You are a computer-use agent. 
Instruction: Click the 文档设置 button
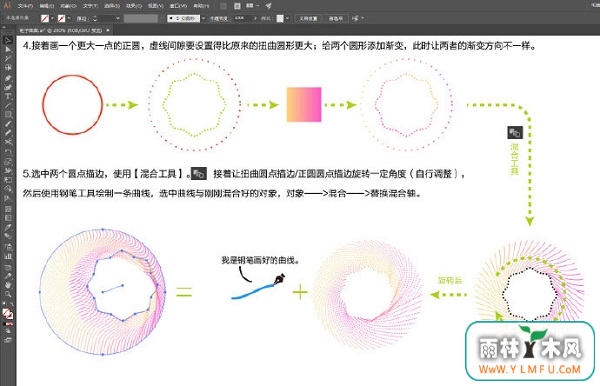pos(308,18)
